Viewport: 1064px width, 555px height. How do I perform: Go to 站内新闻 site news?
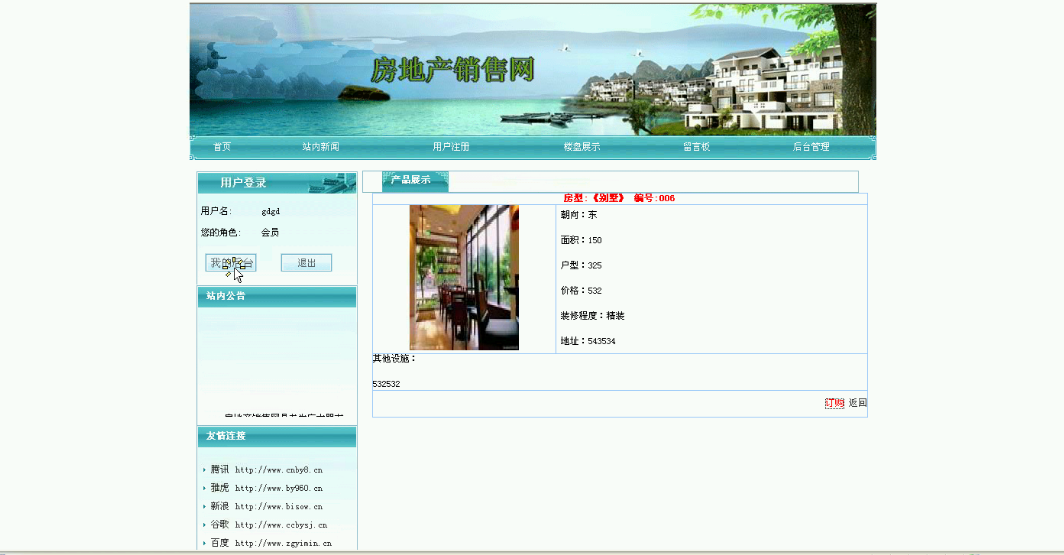[321, 147]
